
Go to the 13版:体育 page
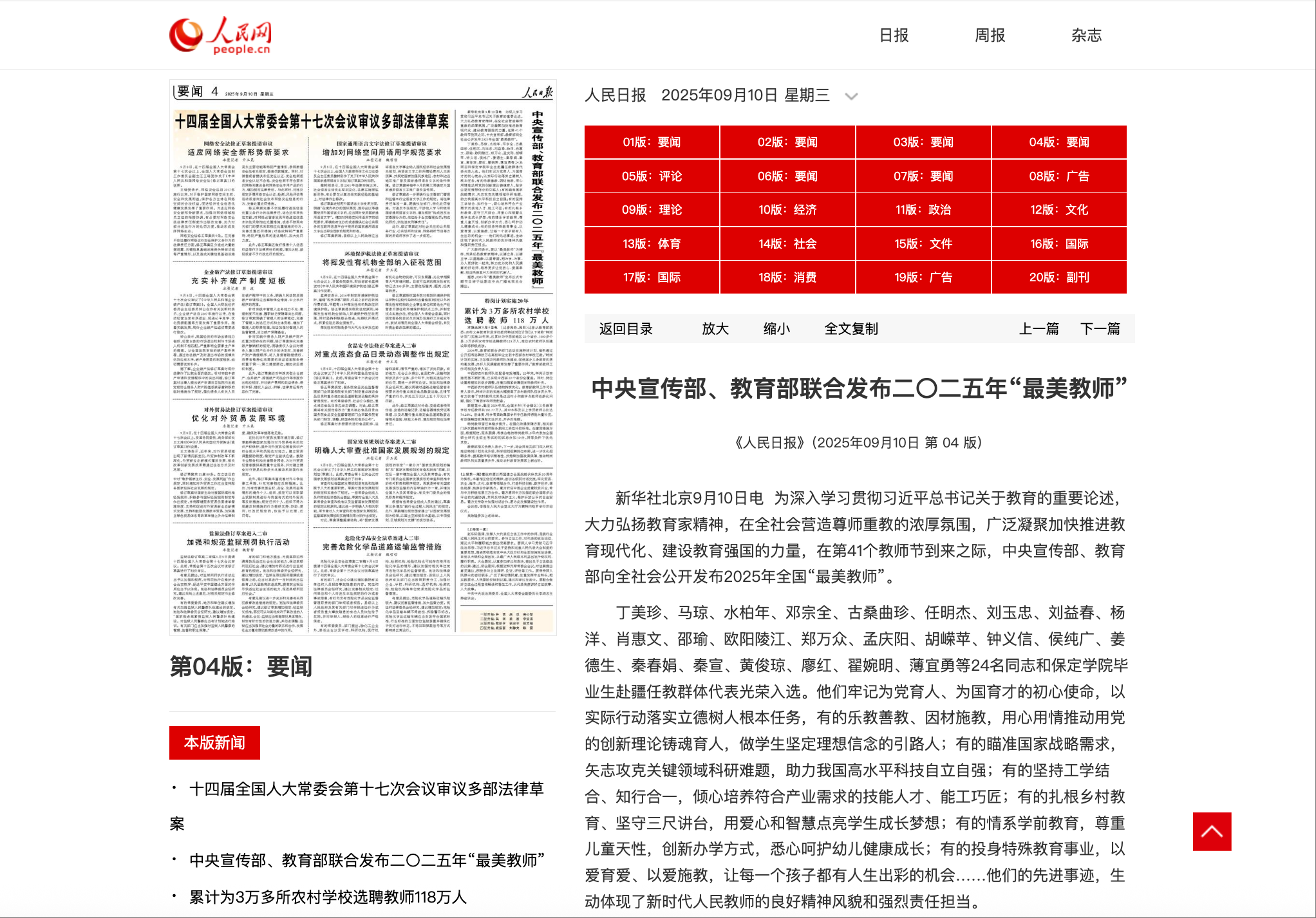[x=652, y=244]
